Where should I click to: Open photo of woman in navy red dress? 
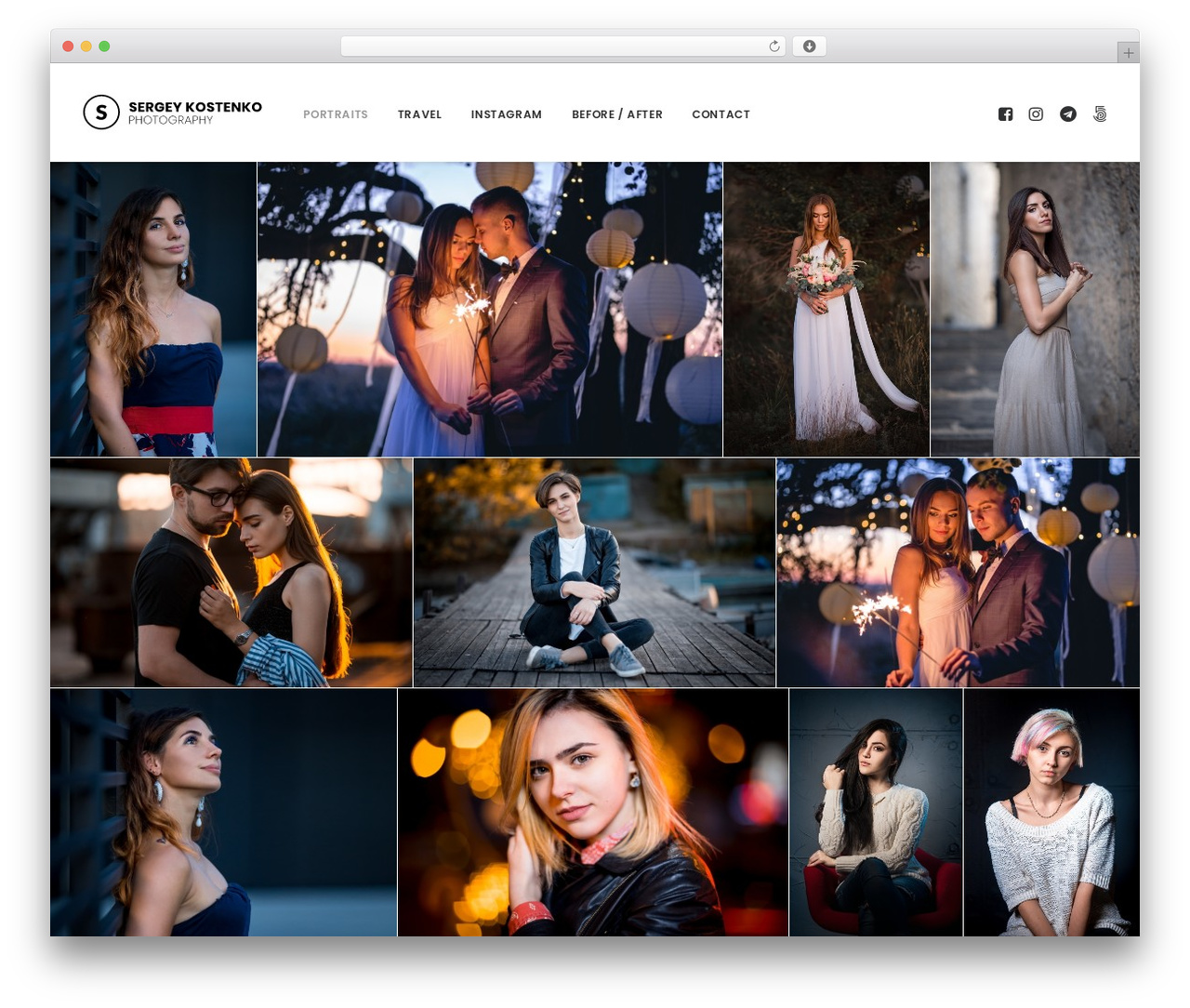tap(153, 309)
